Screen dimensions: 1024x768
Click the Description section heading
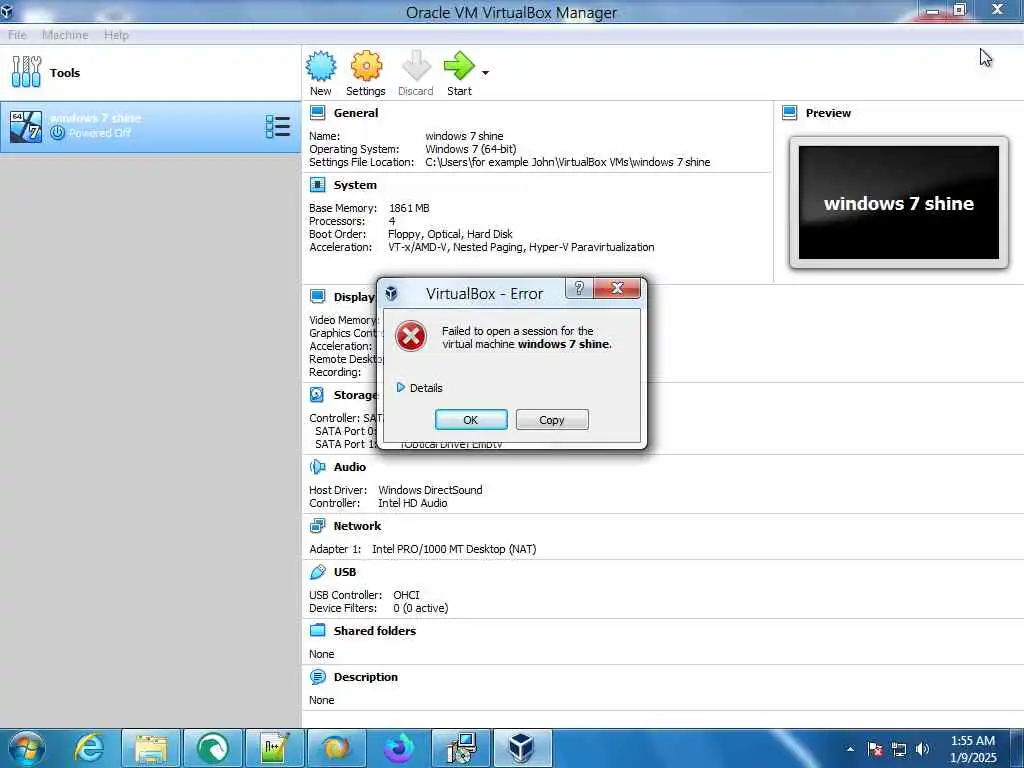pyautogui.click(x=366, y=677)
